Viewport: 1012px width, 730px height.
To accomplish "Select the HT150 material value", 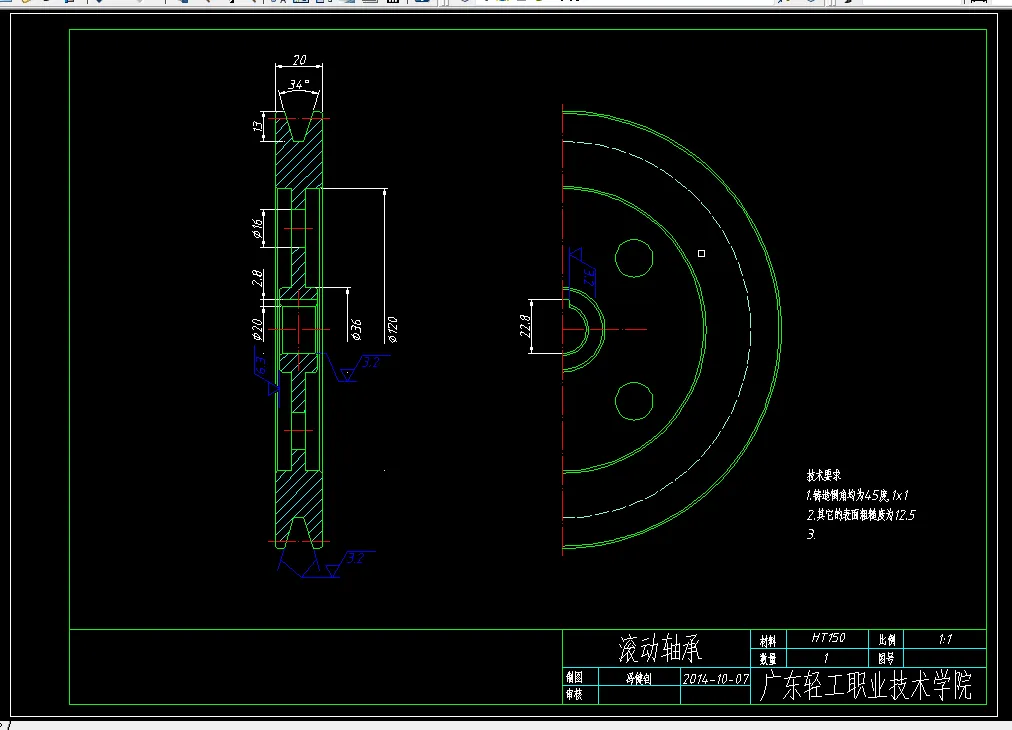I will (x=828, y=638).
